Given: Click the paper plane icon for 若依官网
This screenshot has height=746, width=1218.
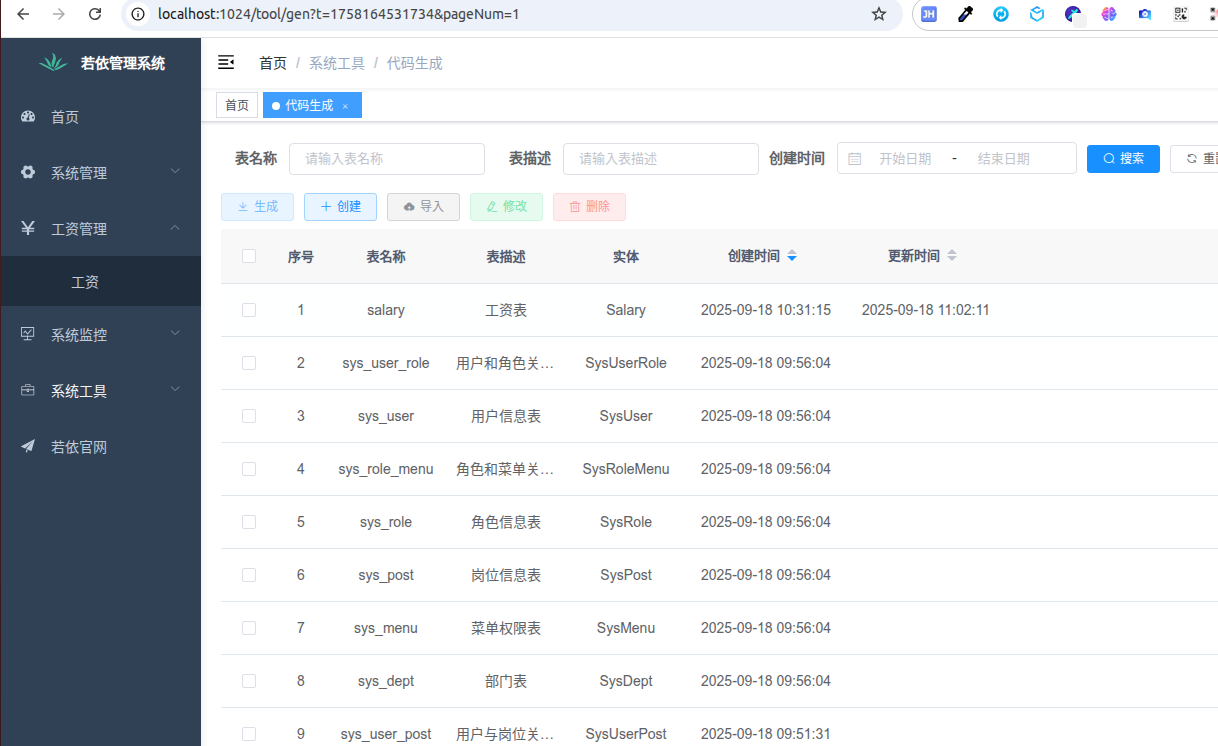Looking at the screenshot, I should pos(28,446).
